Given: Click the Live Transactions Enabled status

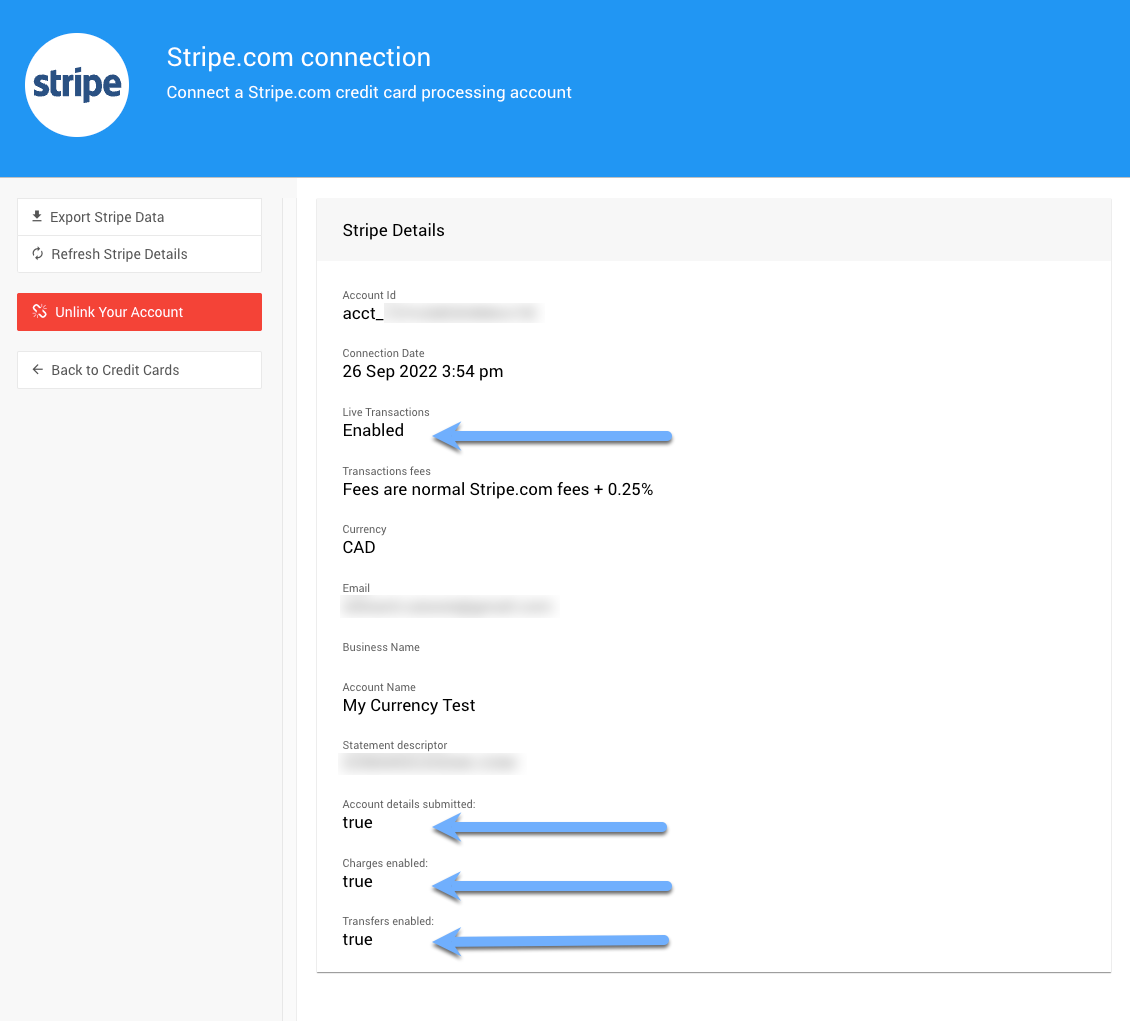Looking at the screenshot, I should 373,431.
